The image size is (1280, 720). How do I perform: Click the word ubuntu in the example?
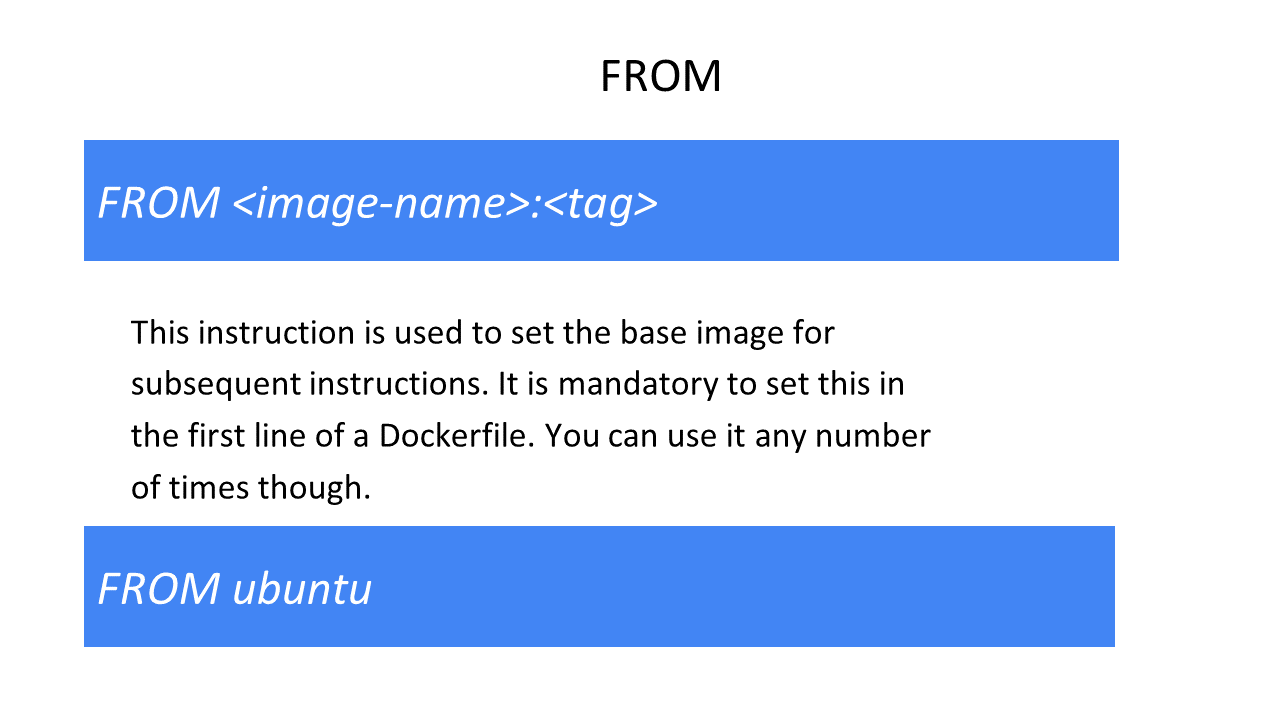coord(303,589)
